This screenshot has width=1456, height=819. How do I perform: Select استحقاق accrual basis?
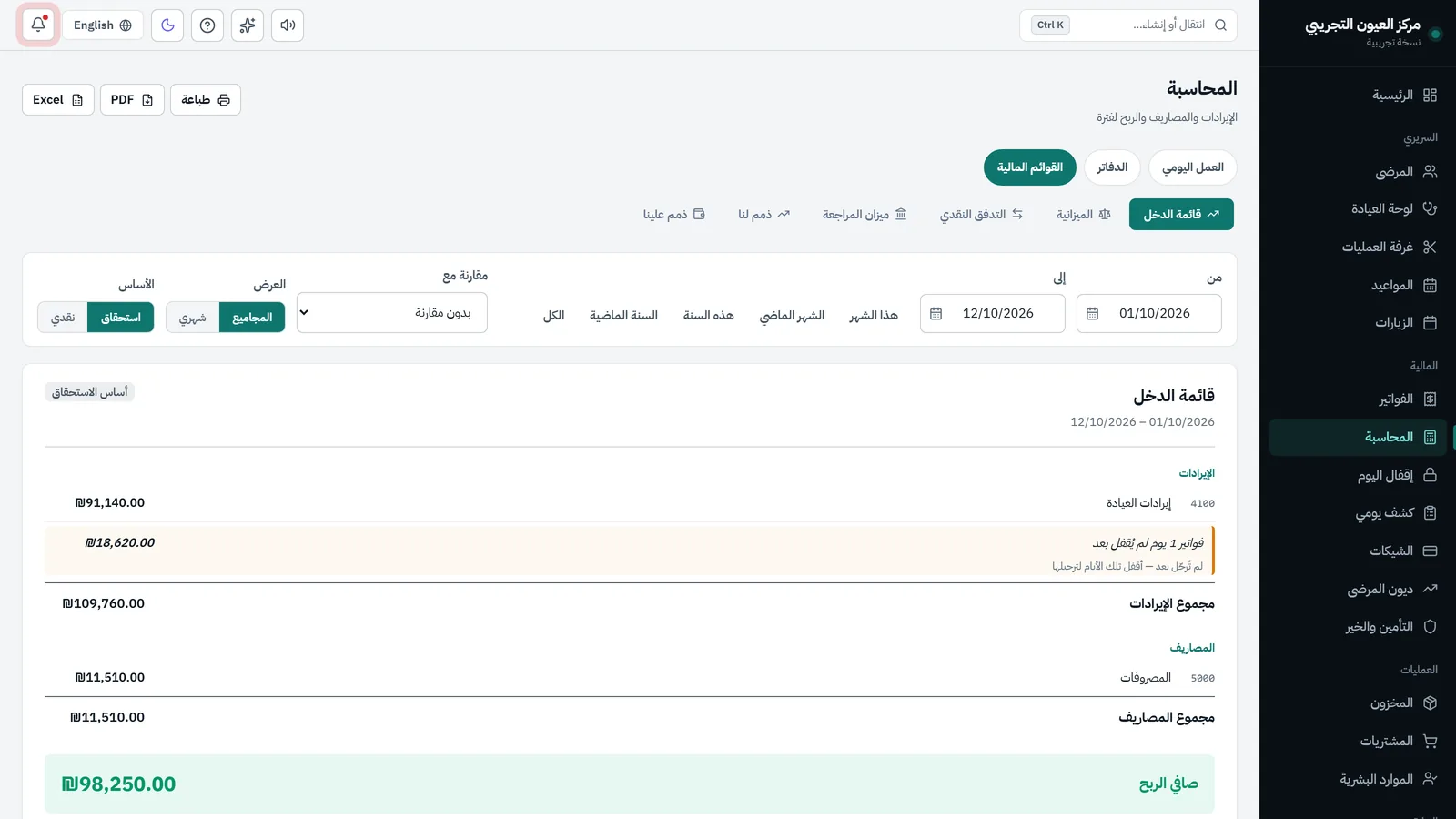(121, 318)
